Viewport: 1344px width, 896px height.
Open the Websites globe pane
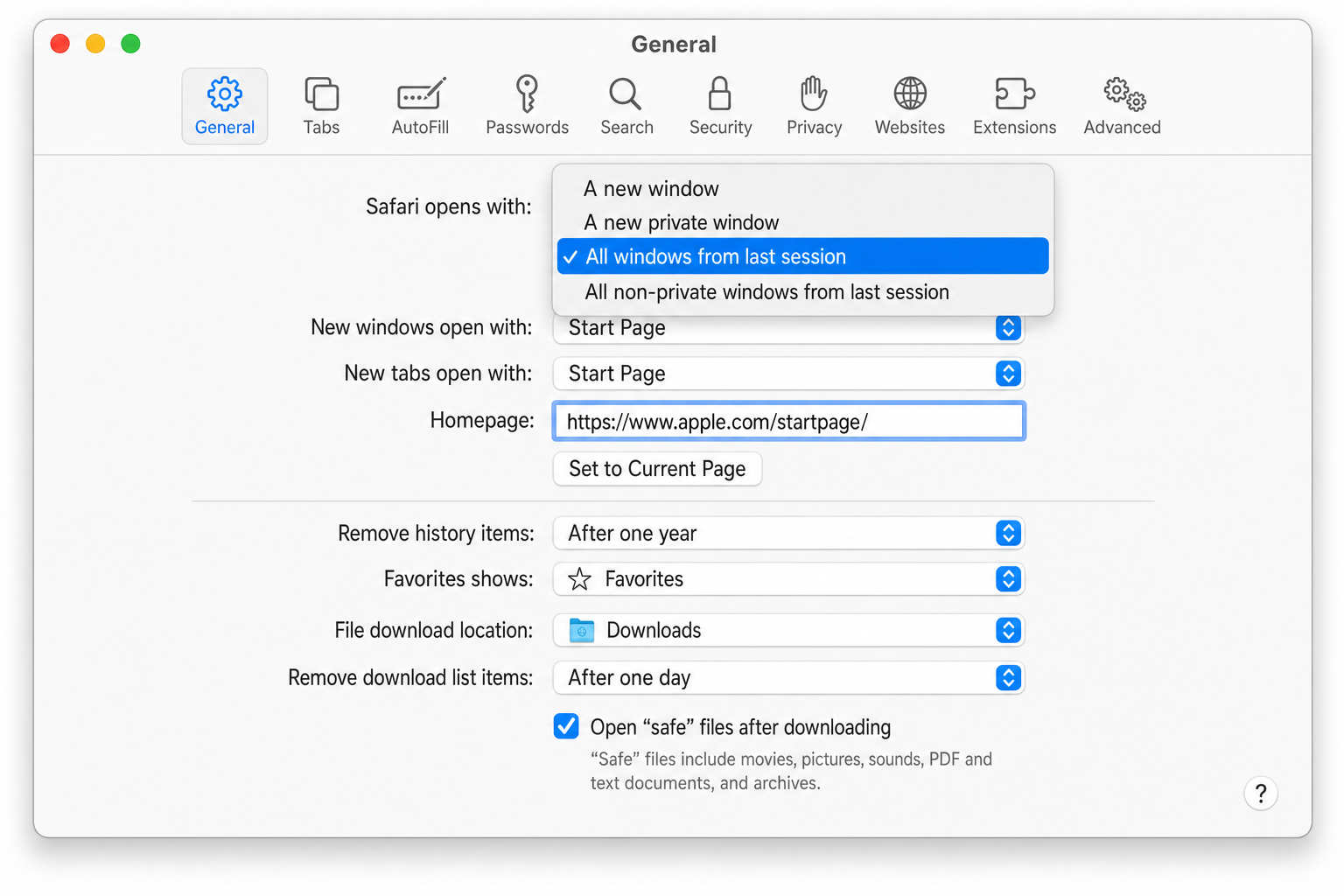[910, 107]
